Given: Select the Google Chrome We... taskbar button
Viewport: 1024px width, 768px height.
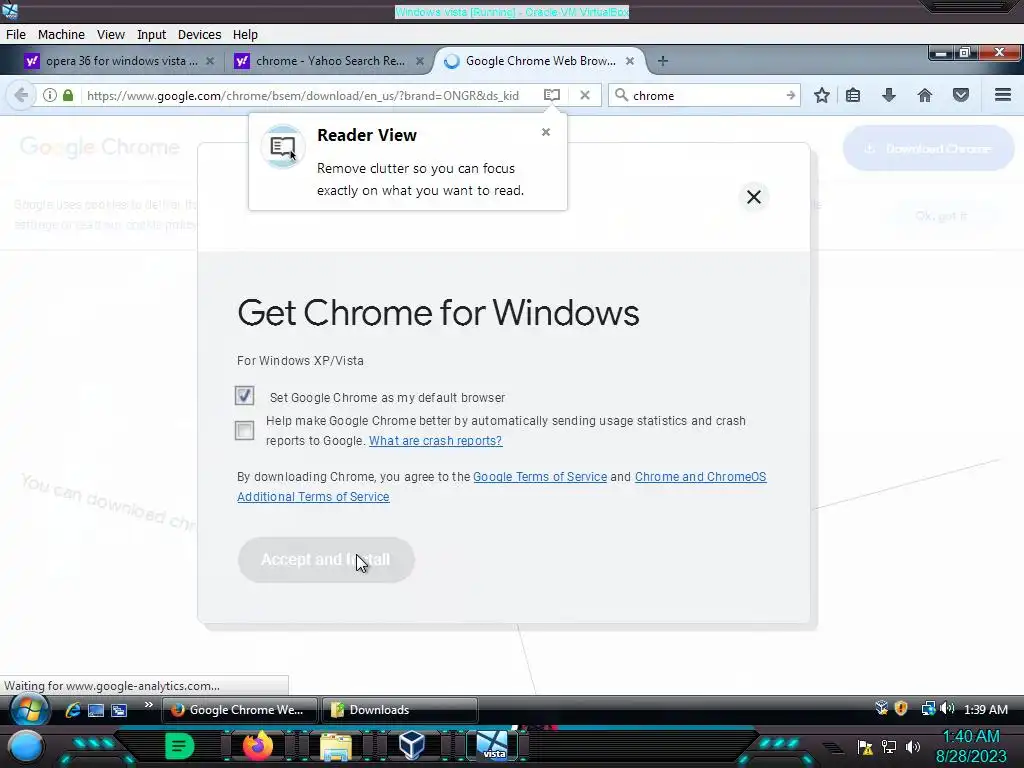Looking at the screenshot, I should 240,710.
